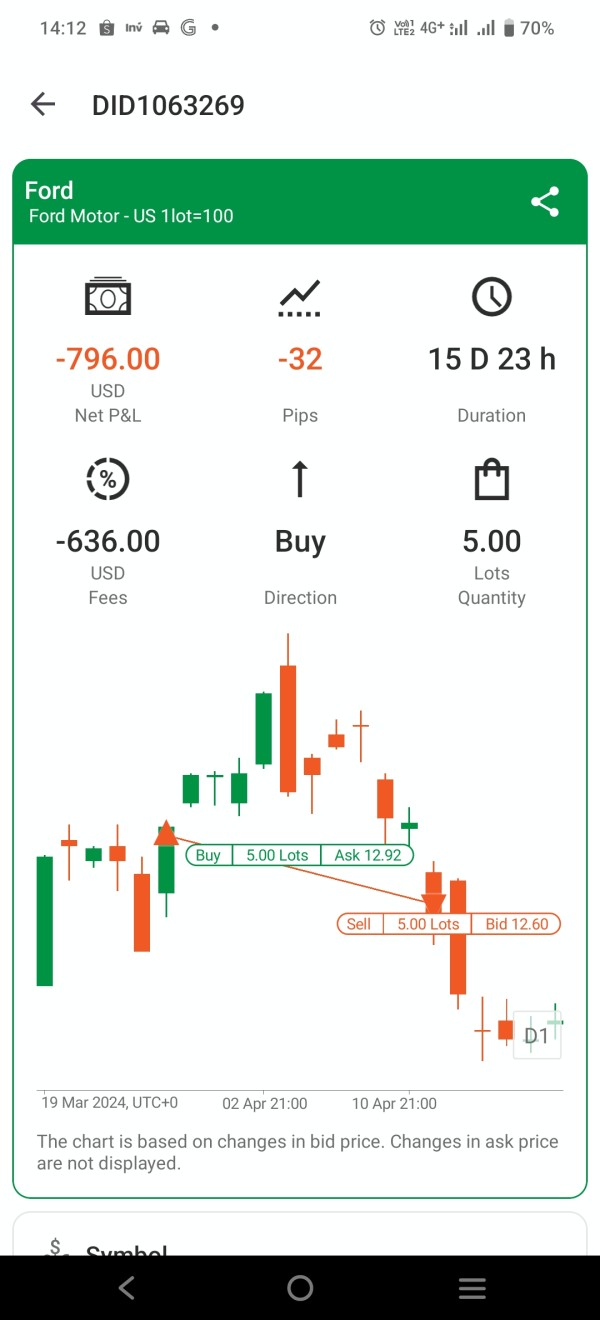Tap the Duration clock icon
The image size is (600, 1320).
(491, 297)
